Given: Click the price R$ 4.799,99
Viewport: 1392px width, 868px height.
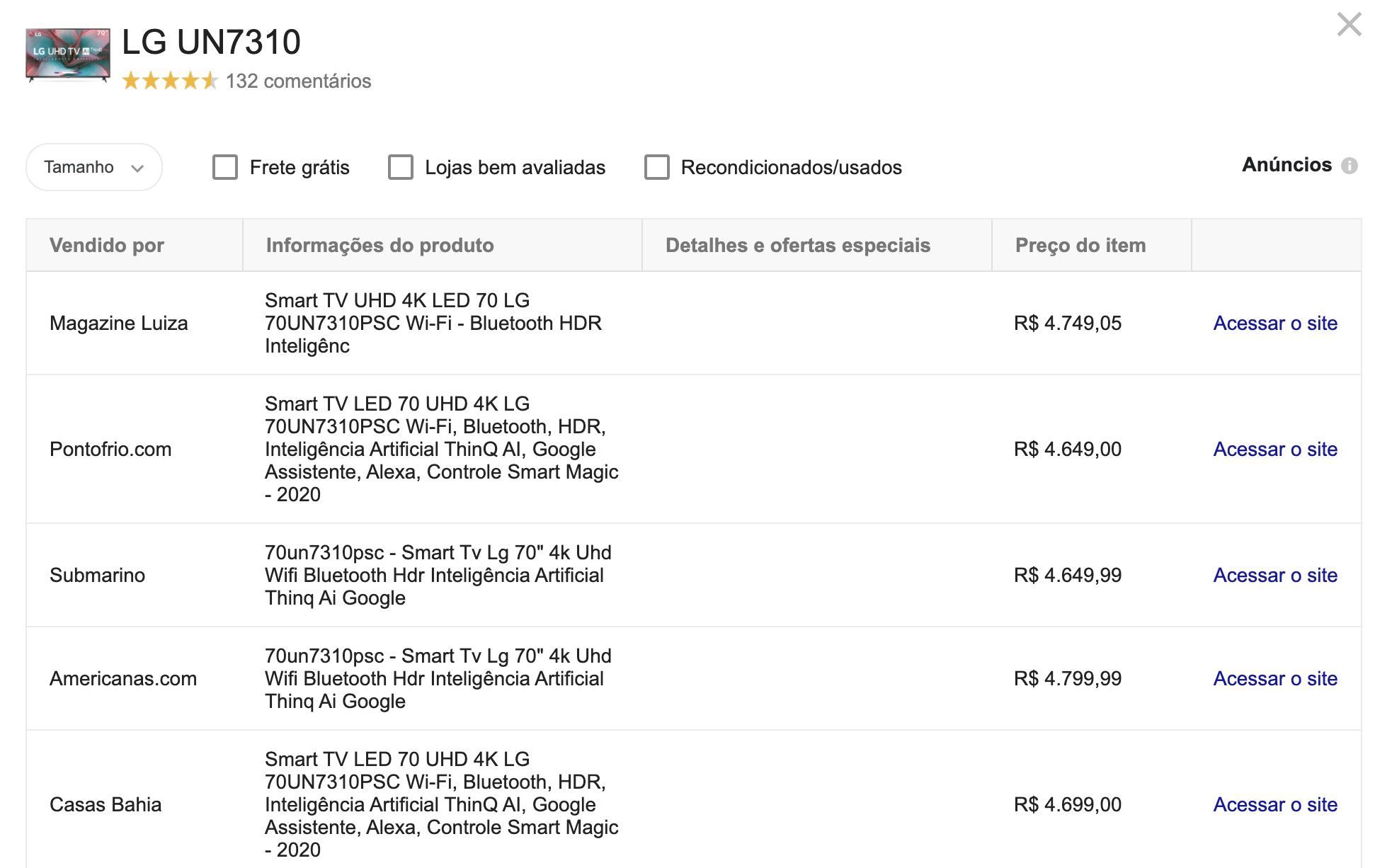Looking at the screenshot, I should pyautogui.click(x=1068, y=678).
